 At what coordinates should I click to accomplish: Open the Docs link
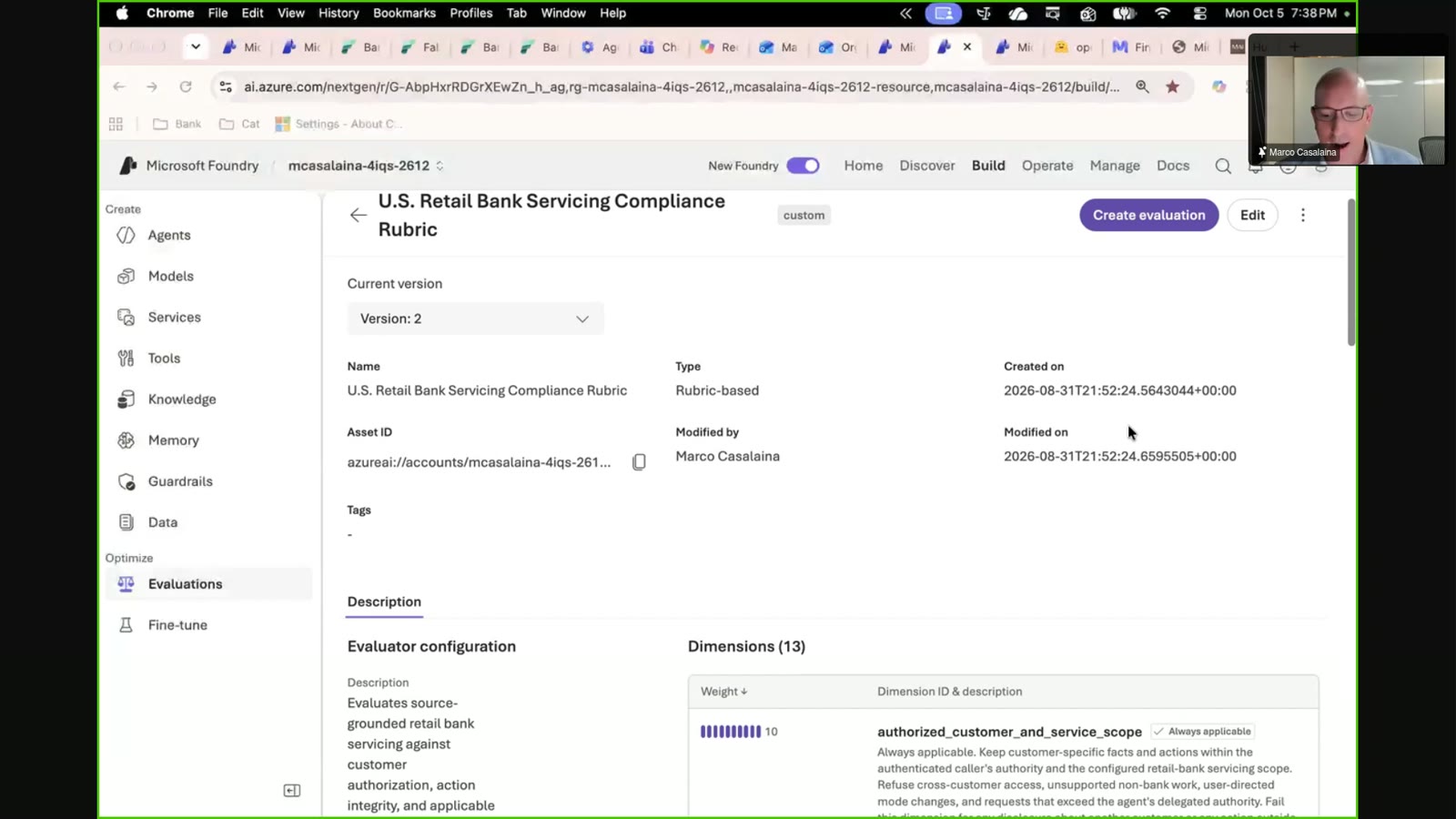[x=1173, y=166]
